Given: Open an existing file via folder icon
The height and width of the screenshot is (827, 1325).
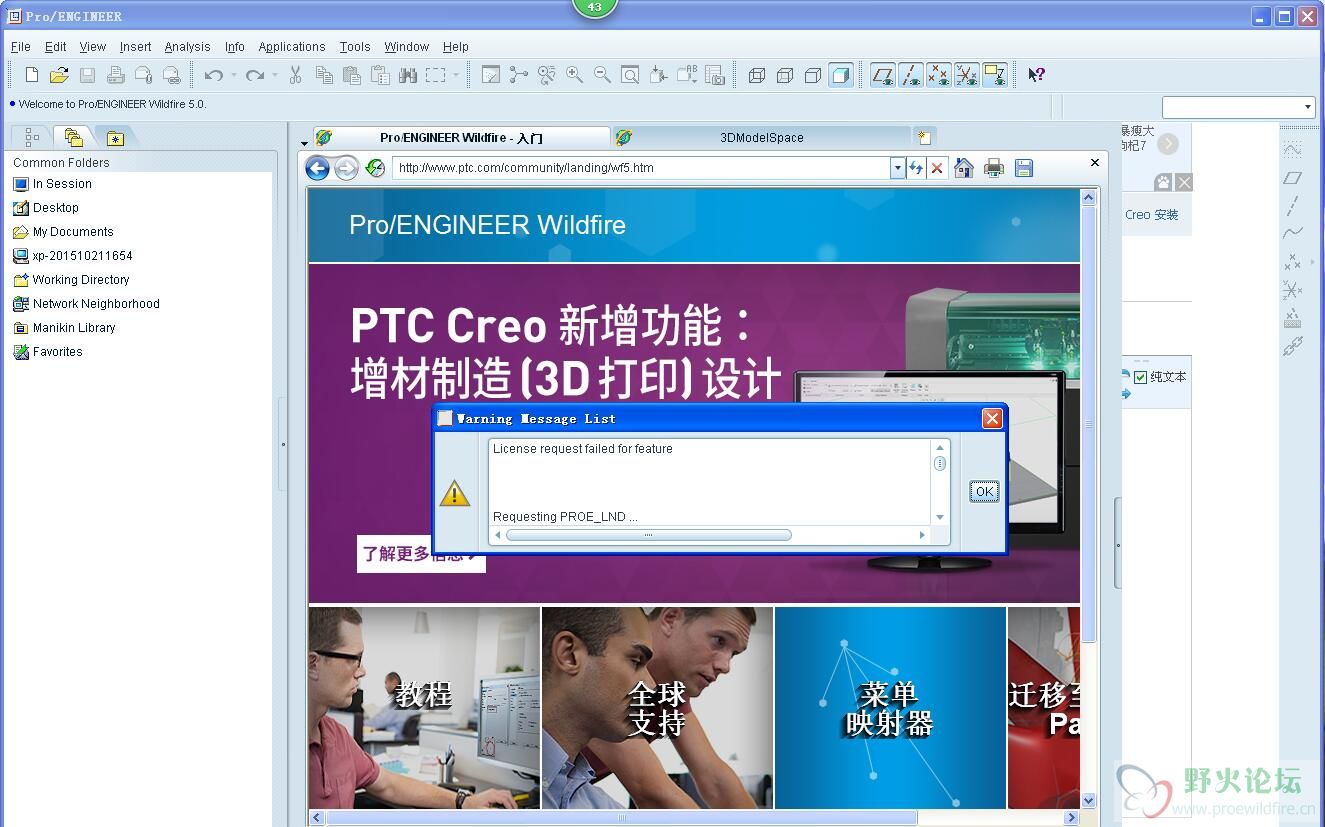Looking at the screenshot, I should click(59, 75).
